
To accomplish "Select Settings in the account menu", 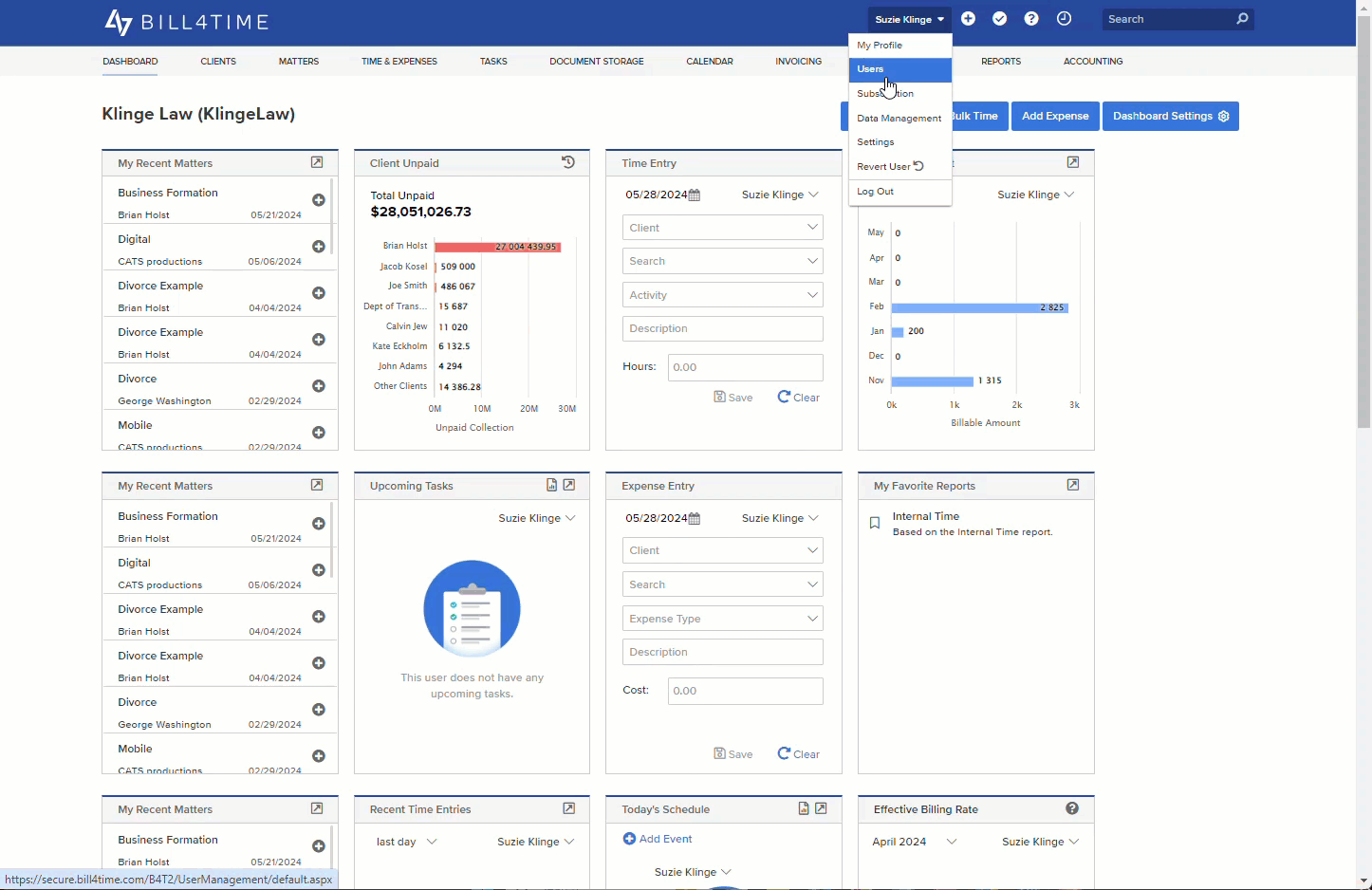I will [x=900, y=142].
